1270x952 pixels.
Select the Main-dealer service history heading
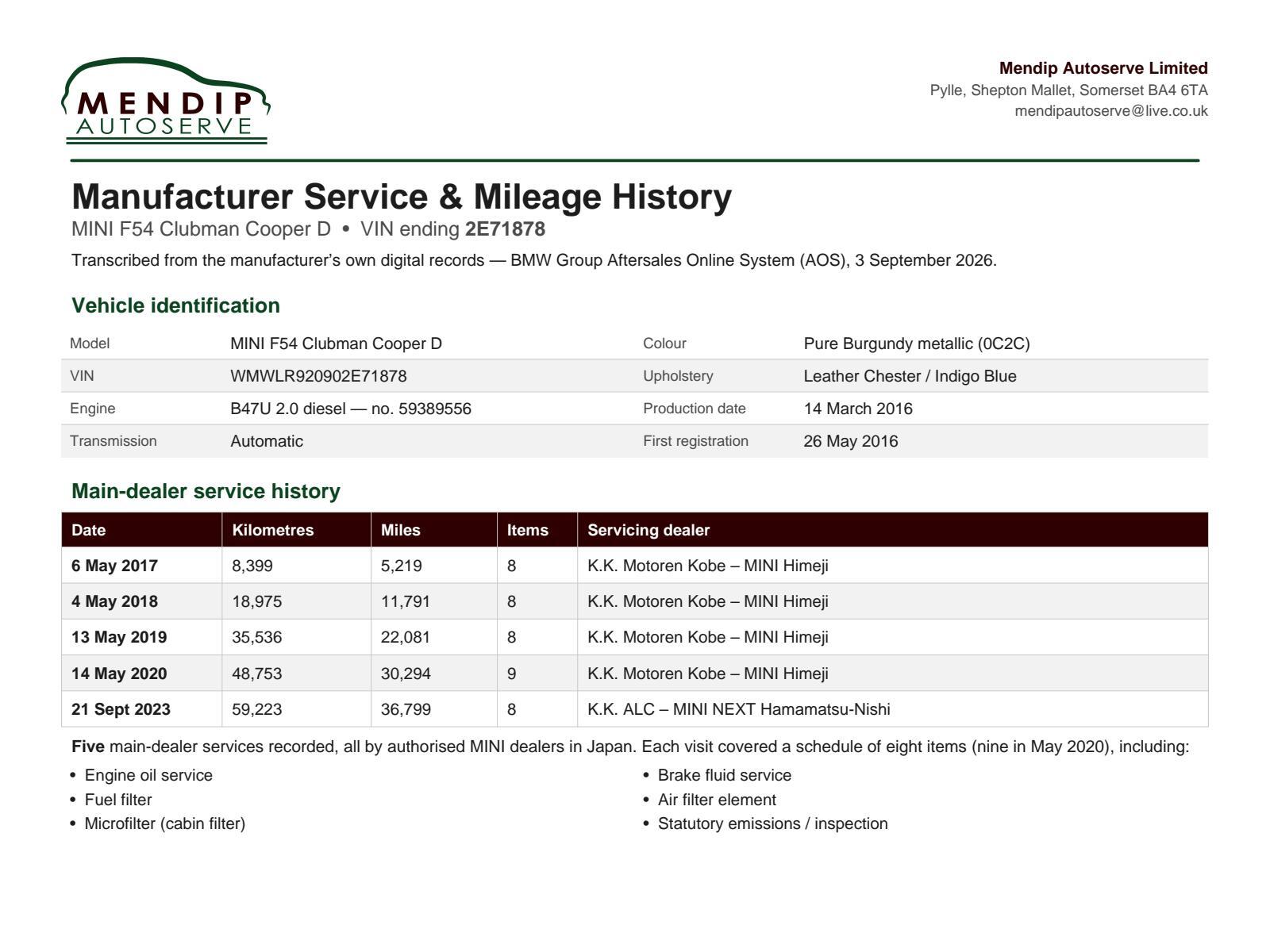pos(206,491)
